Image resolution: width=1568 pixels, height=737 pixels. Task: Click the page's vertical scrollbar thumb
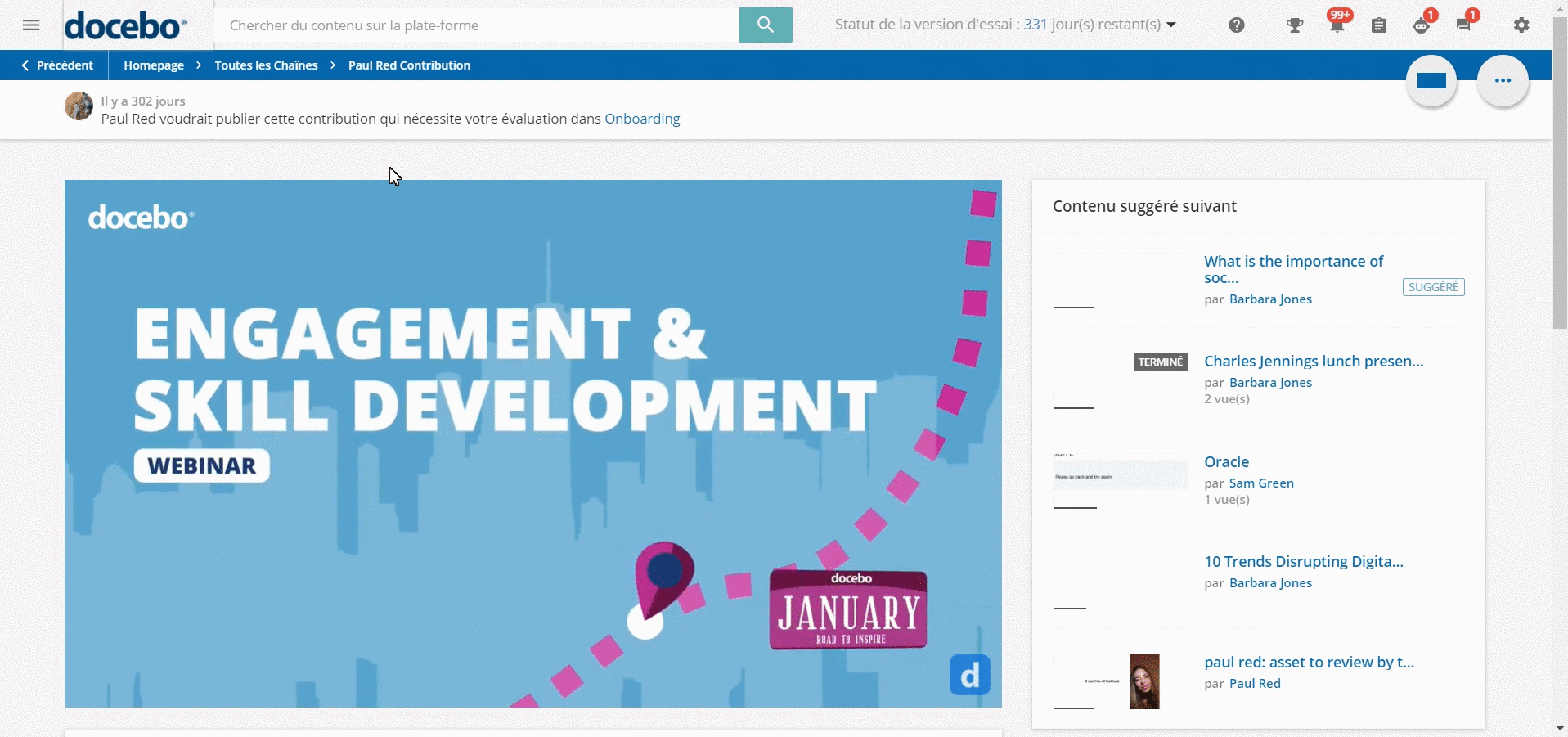click(x=1560, y=172)
